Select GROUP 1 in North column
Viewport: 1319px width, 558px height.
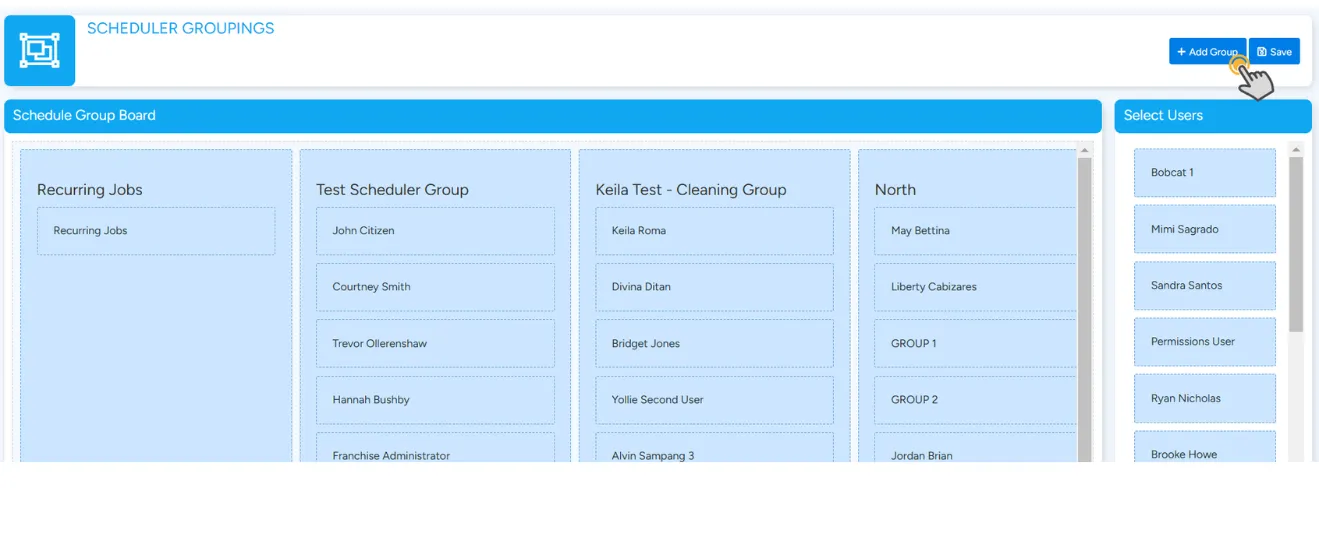(x=975, y=344)
